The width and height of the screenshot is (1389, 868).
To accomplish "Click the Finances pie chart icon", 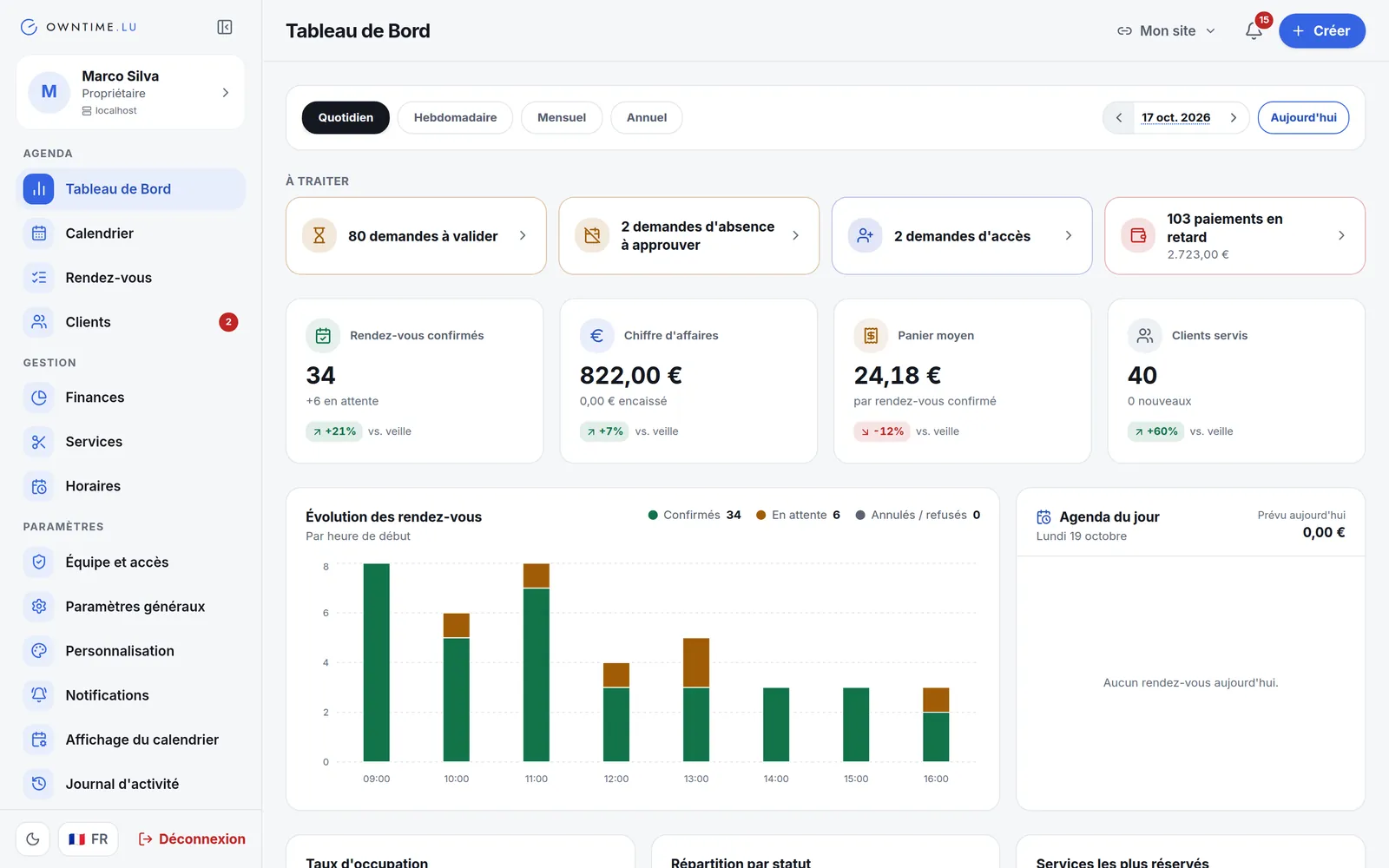I will click(x=39, y=398).
